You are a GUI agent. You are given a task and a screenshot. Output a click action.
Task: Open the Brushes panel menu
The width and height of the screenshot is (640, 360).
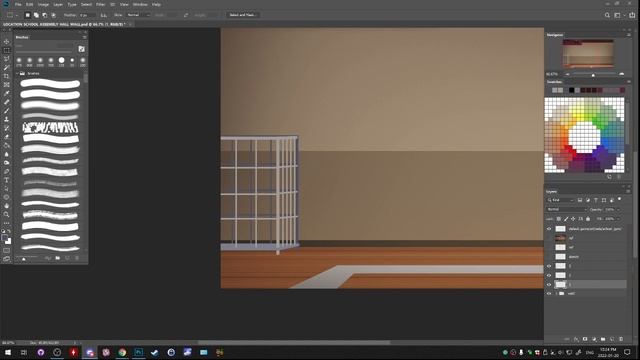click(84, 37)
